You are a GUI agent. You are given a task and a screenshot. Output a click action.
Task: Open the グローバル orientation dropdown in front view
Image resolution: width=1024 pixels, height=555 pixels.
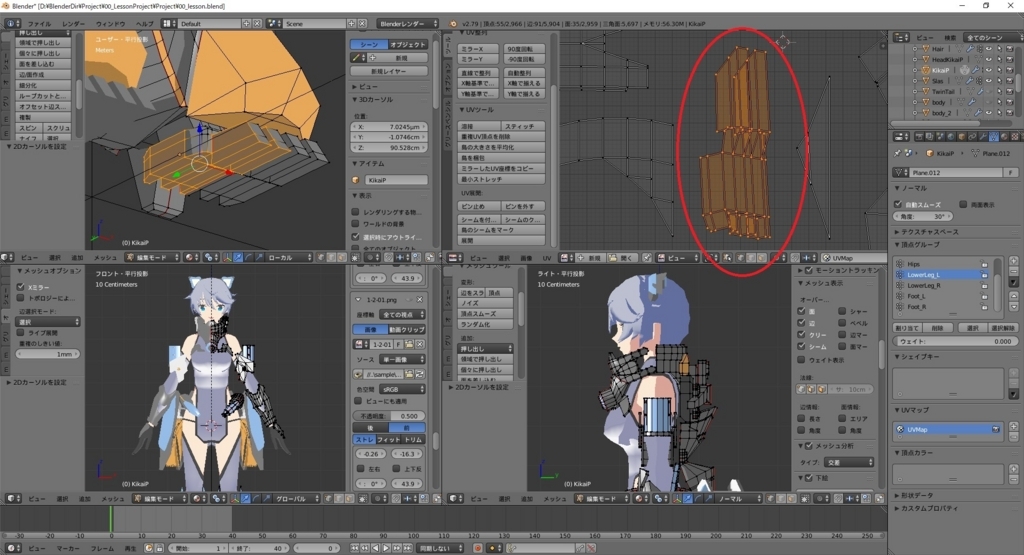click(x=295, y=499)
